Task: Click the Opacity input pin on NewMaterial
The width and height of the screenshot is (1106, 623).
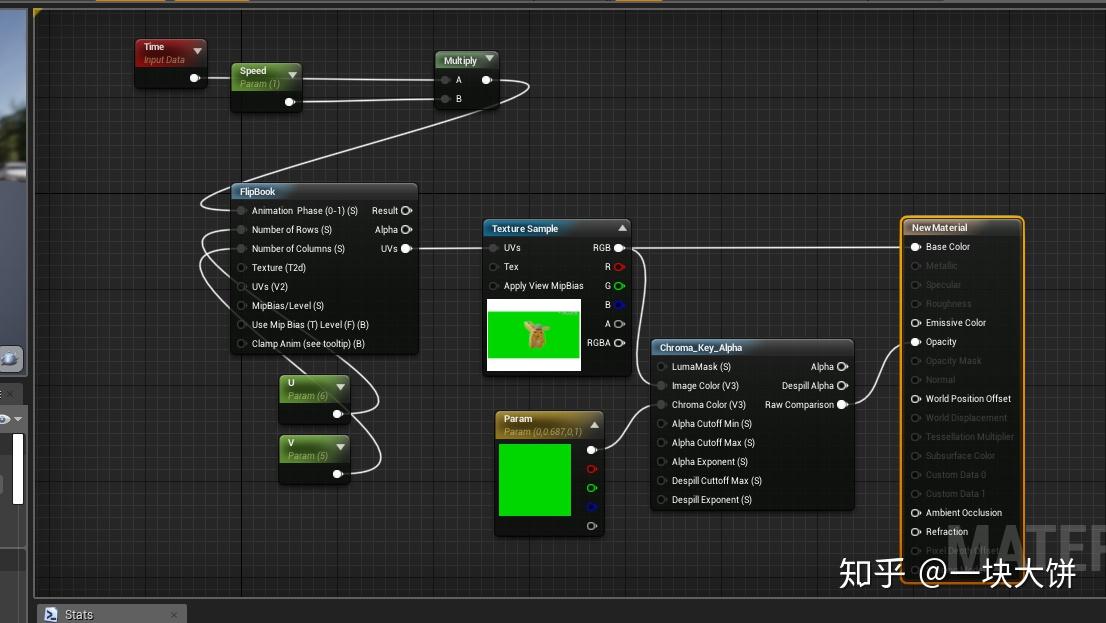Action: tap(914, 341)
